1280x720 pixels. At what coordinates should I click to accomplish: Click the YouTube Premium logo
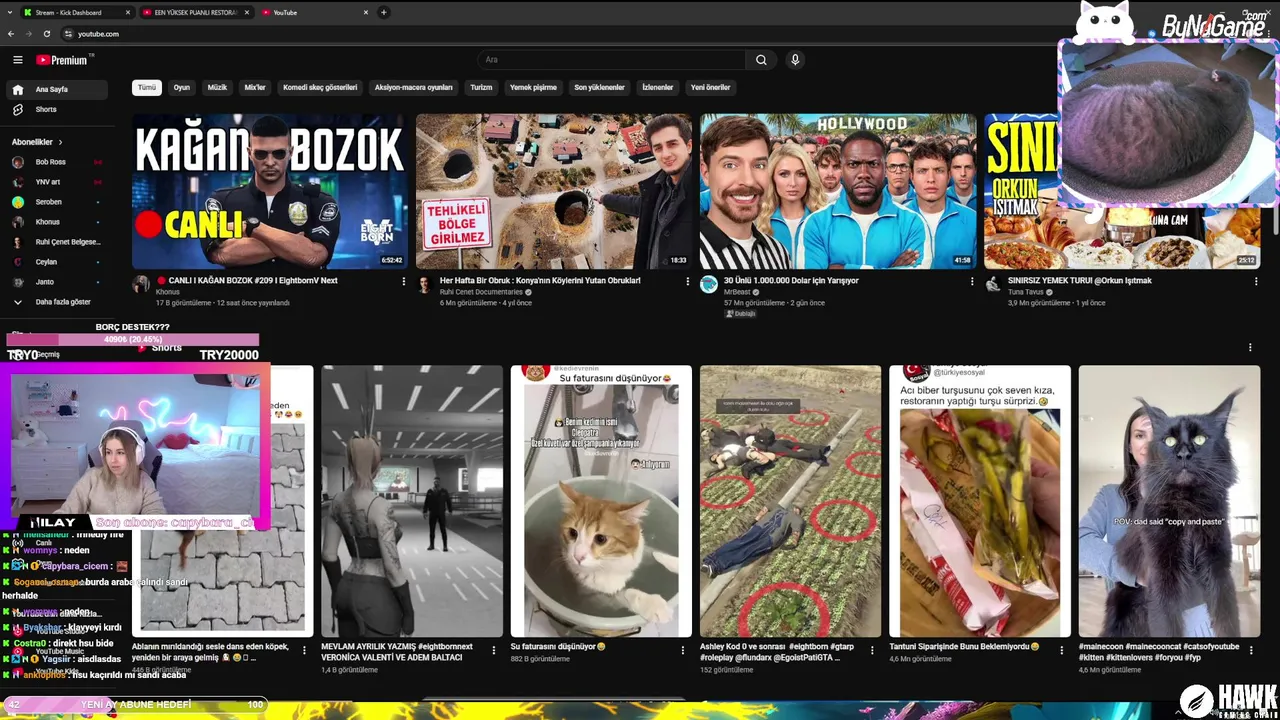62,60
